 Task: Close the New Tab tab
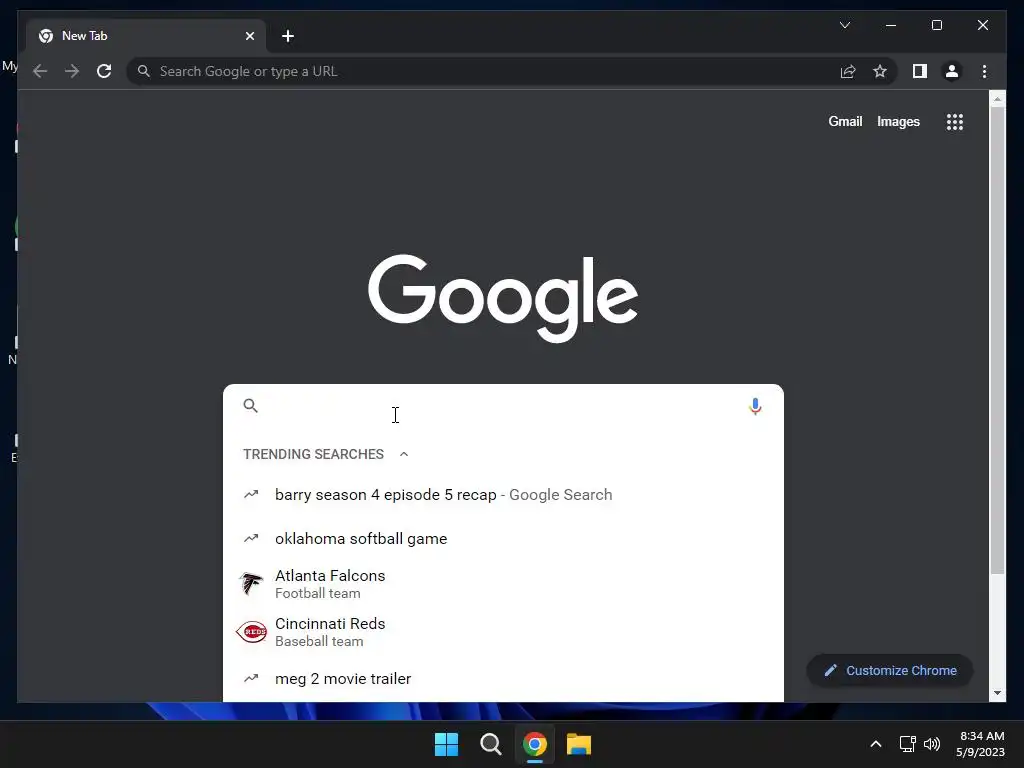pyautogui.click(x=249, y=36)
